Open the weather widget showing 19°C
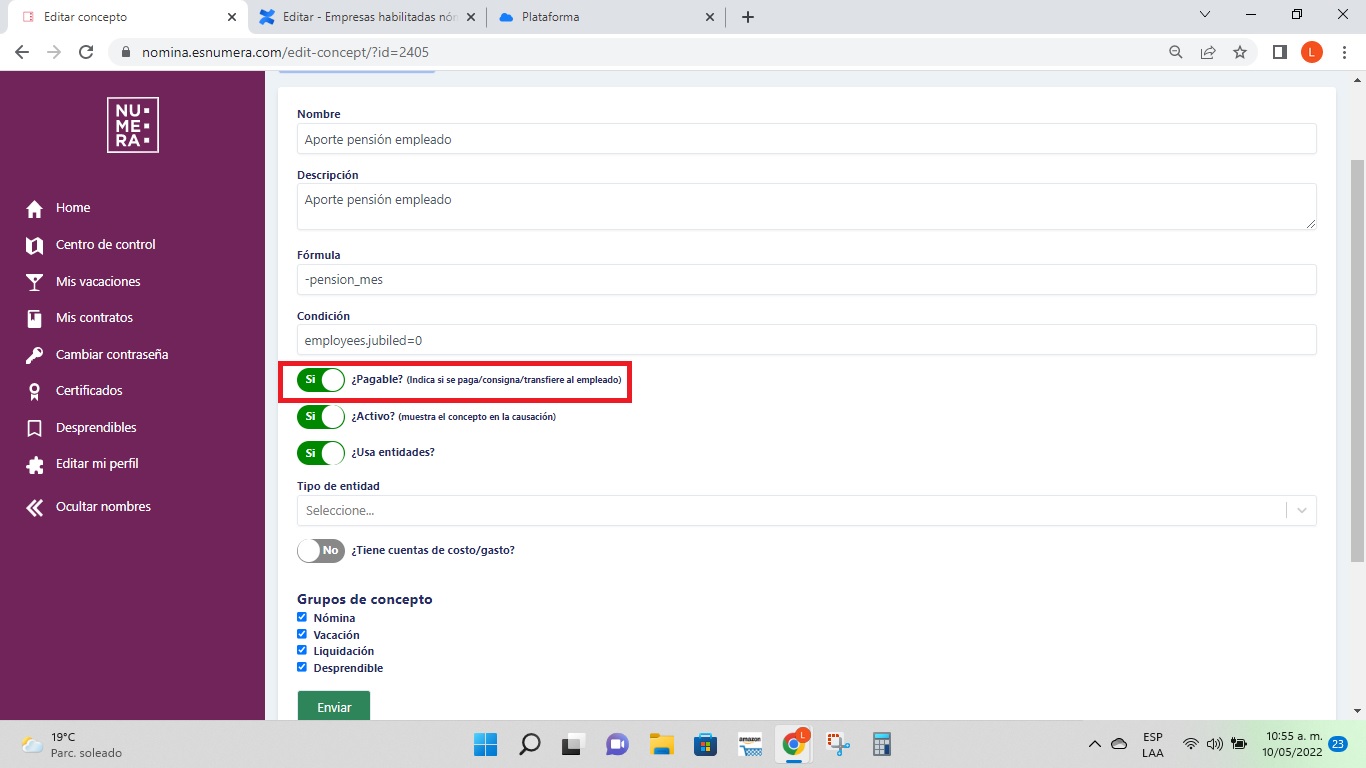The width and height of the screenshot is (1366, 768). click(72, 744)
